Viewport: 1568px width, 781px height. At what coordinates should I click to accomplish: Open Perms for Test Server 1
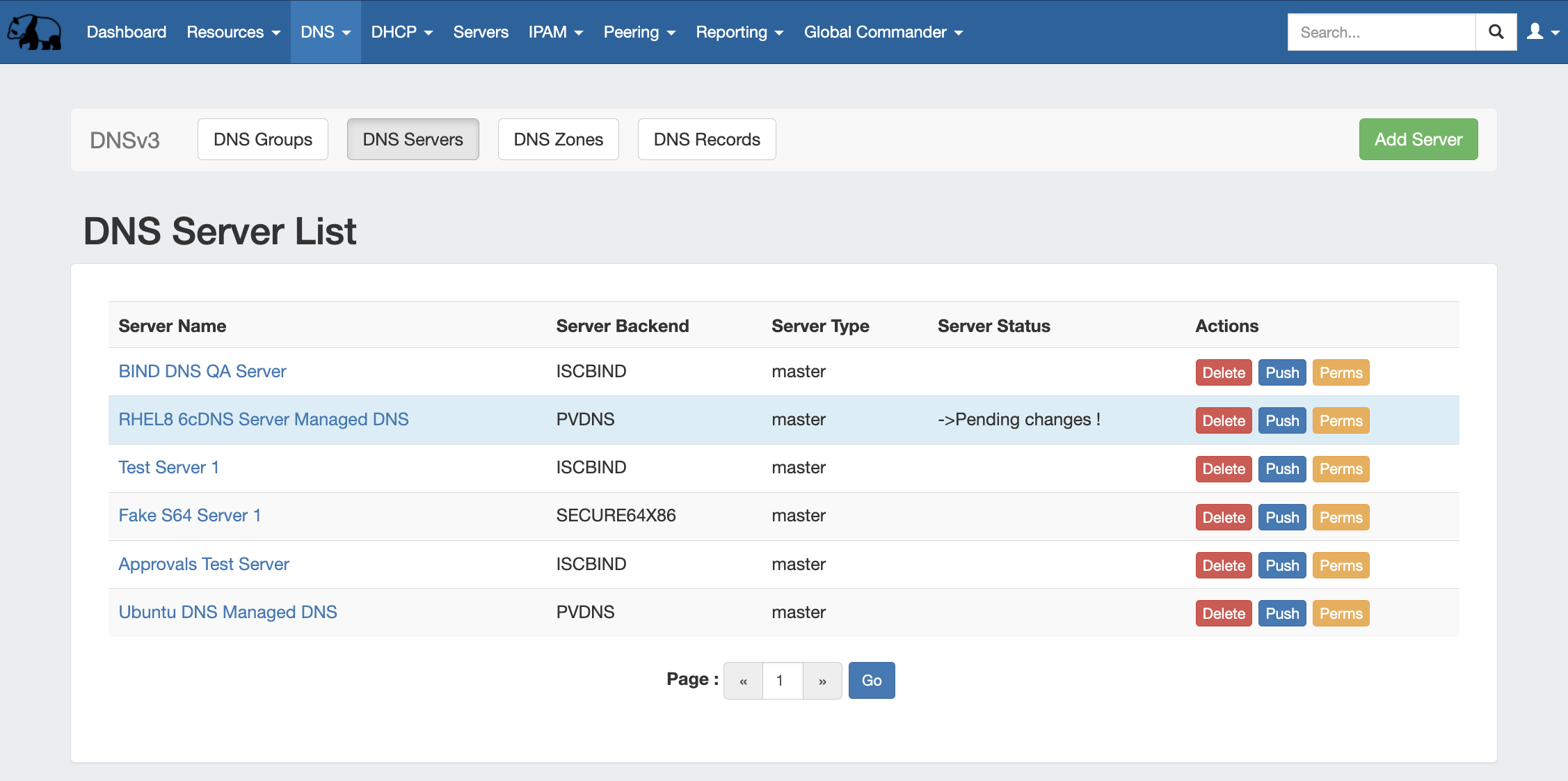point(1340,468)
